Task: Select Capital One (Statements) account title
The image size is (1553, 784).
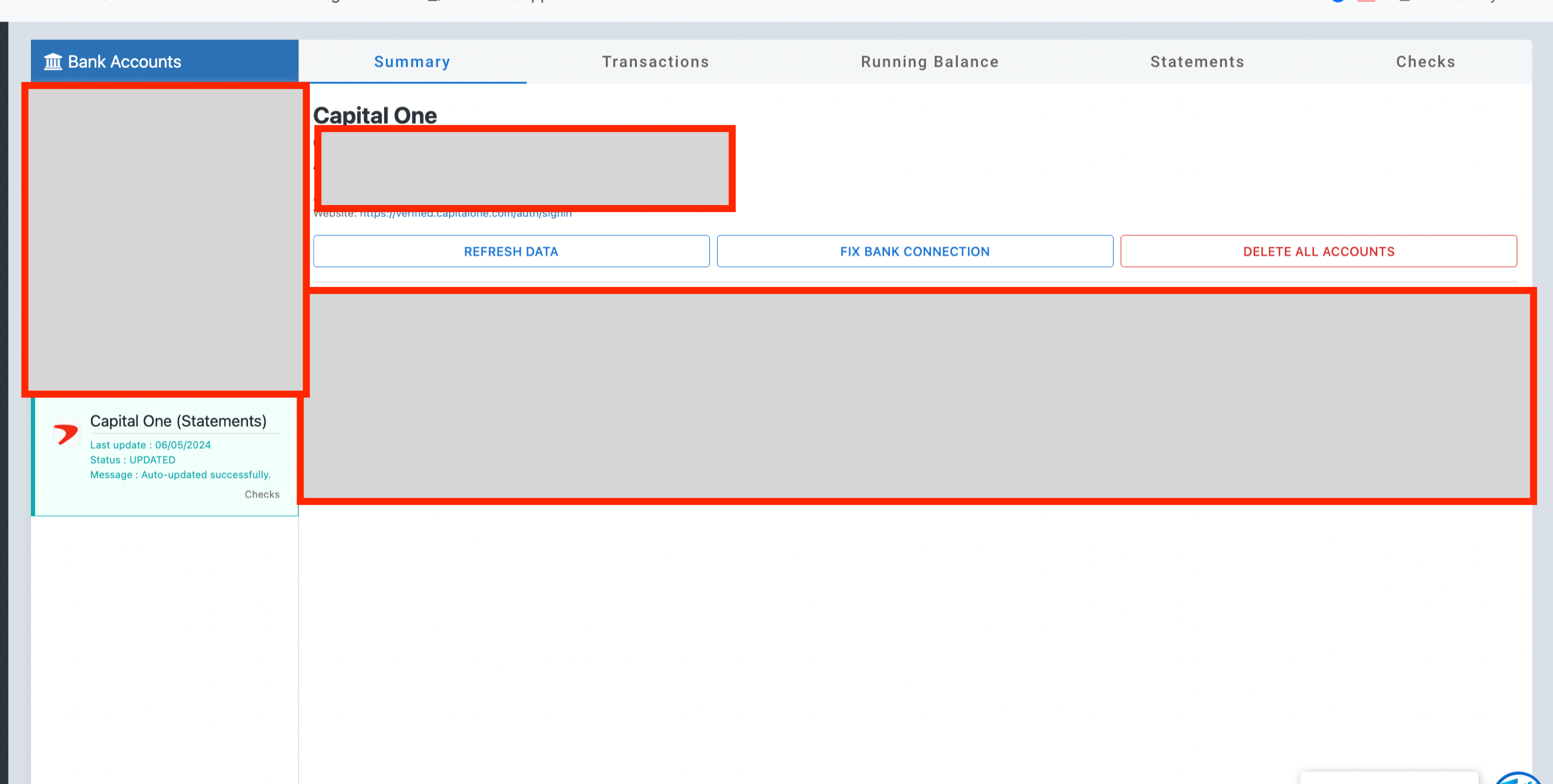Action: point(178,421)
